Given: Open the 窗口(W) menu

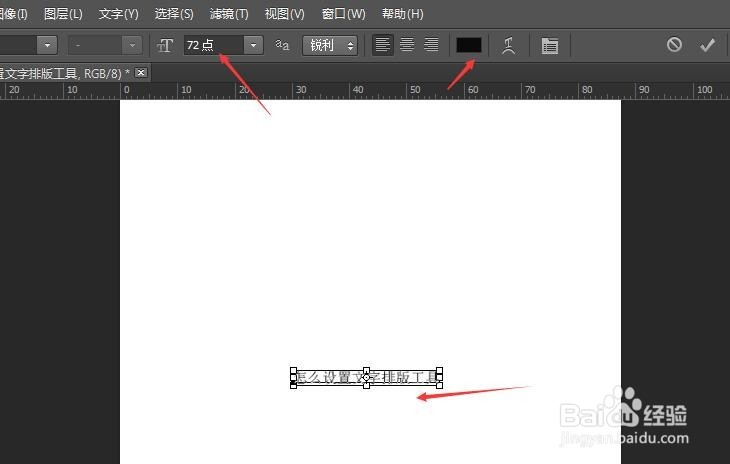Looking at the screenshot, I should [x=343, y=14].
